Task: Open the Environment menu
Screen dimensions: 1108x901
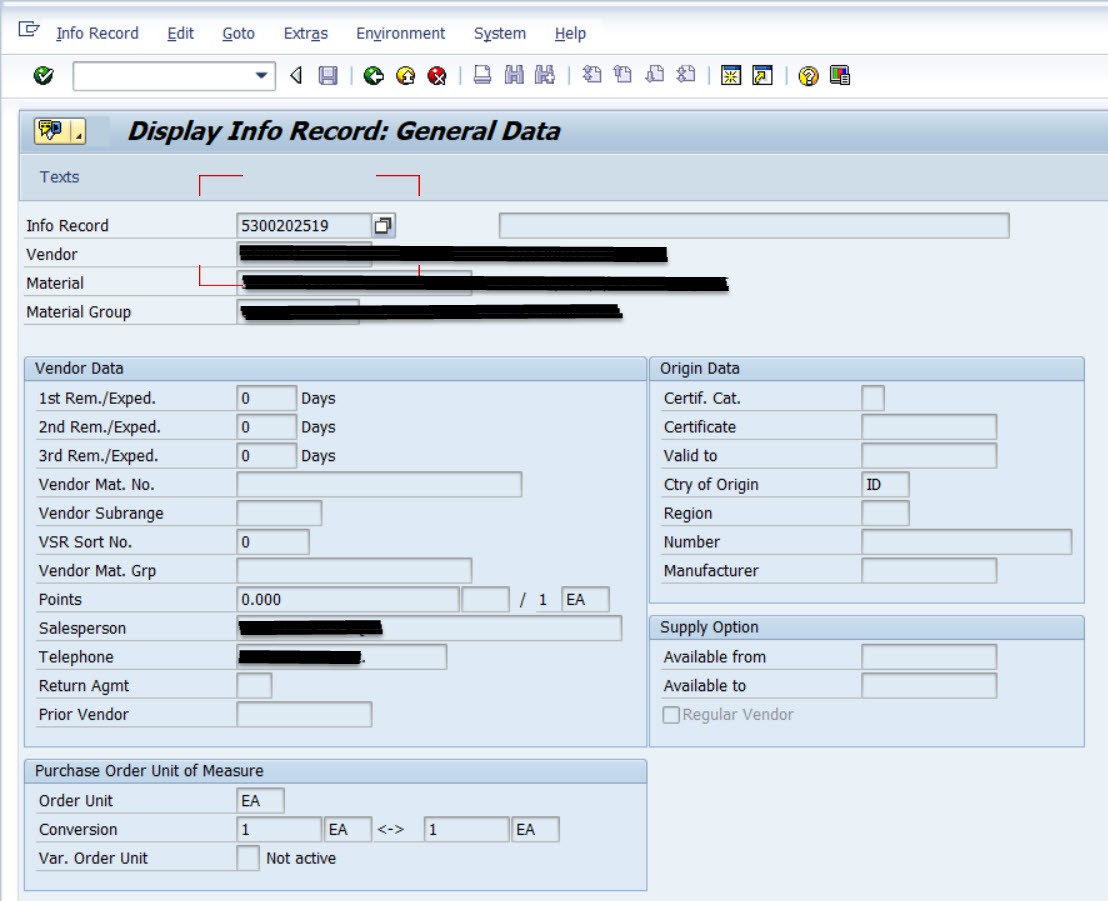Action: point(400,33)
